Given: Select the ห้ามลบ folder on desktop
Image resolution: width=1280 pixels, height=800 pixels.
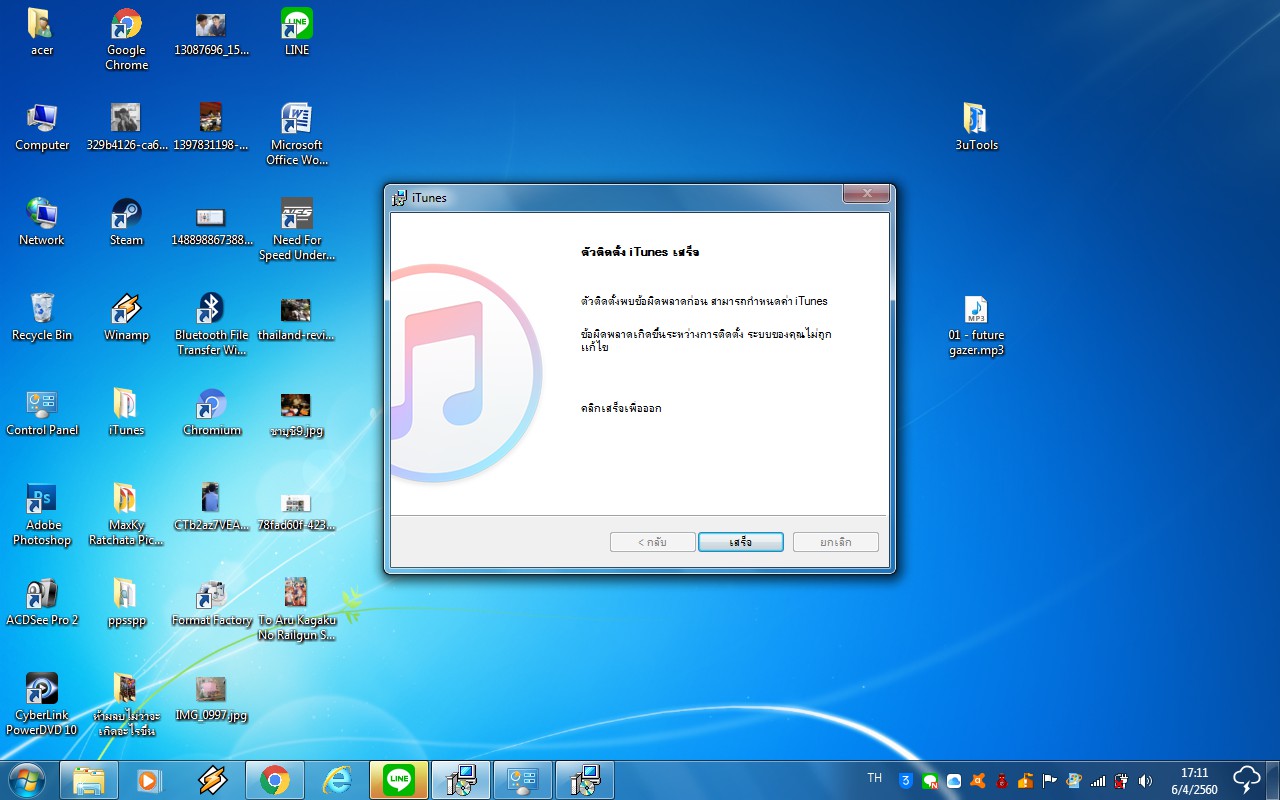Looking at the screenshot, I should pos(126,704).
